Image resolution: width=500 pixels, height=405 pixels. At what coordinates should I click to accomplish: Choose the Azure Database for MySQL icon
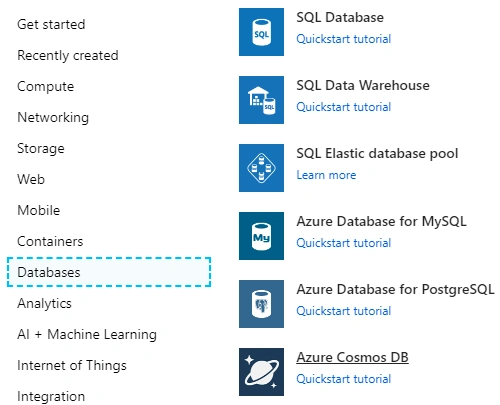pos(261,236)
